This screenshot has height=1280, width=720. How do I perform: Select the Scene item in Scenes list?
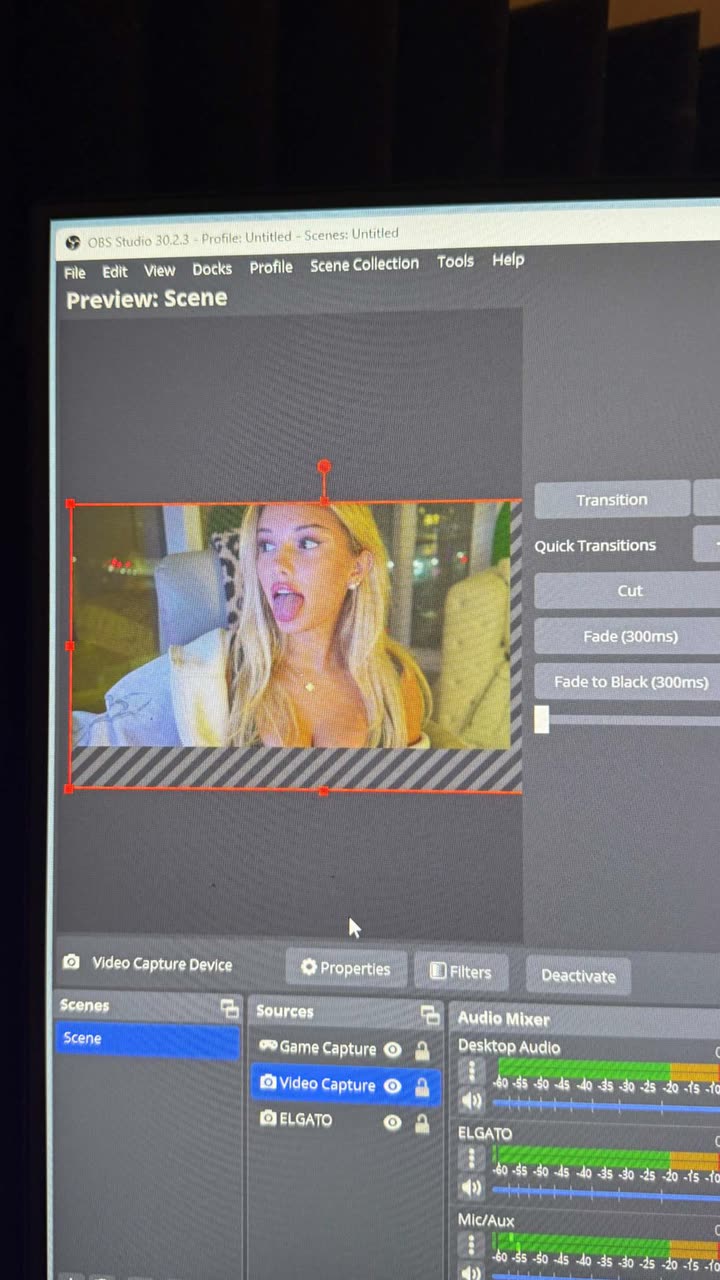(148, 1040)
